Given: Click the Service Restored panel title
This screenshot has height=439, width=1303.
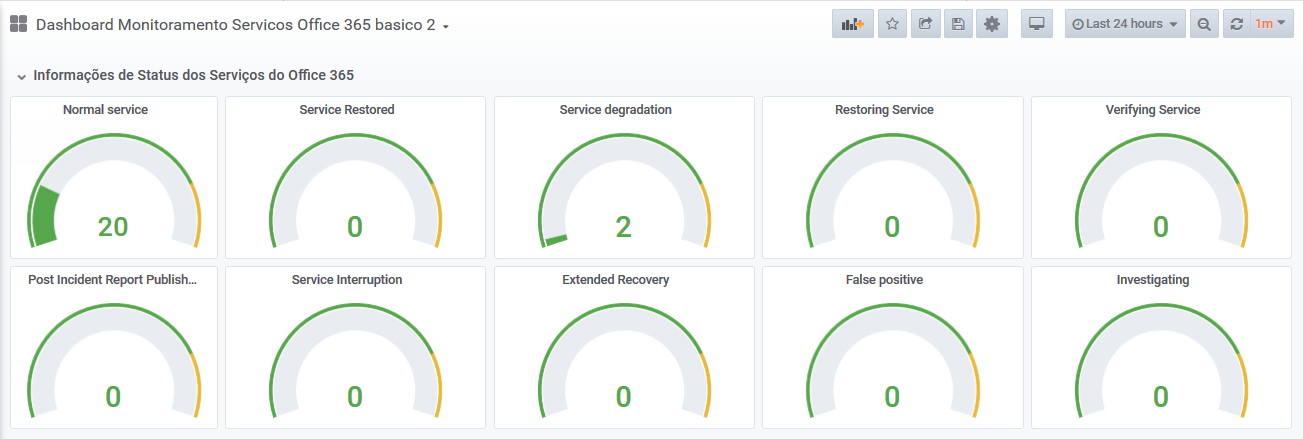Looking at the screenshot, I should click(347, 110).
